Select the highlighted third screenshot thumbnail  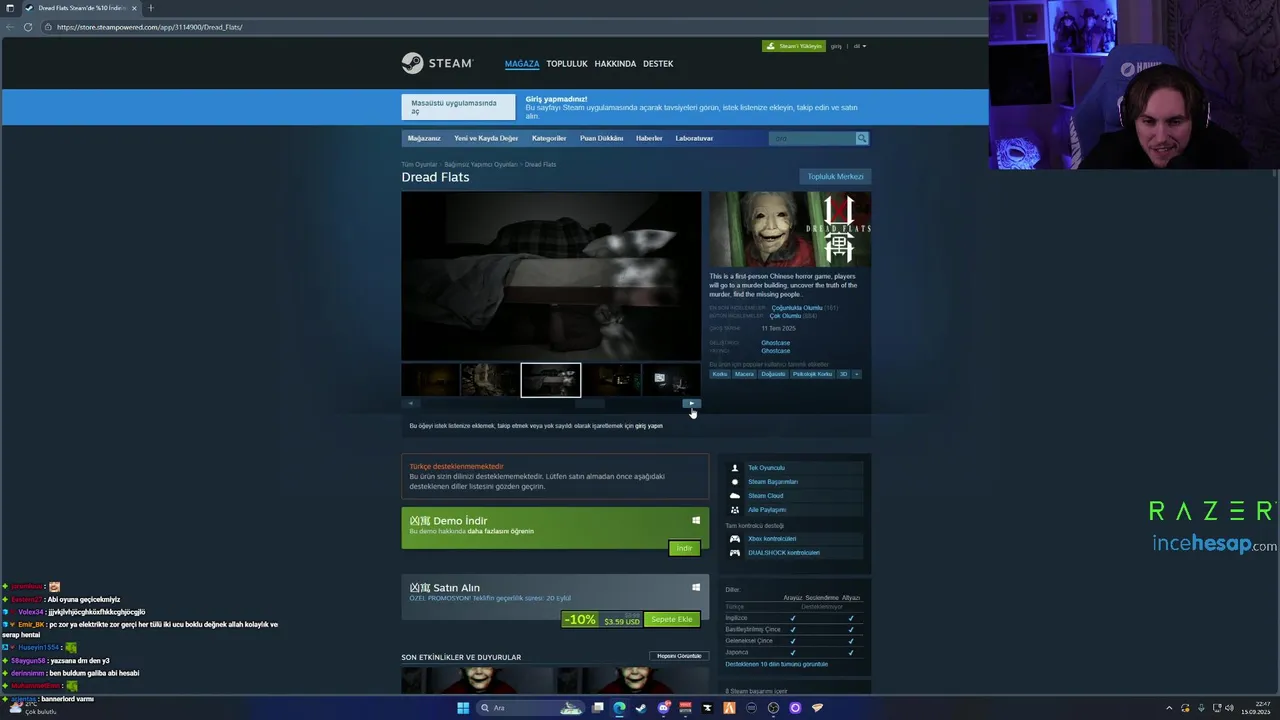[551, 380]
